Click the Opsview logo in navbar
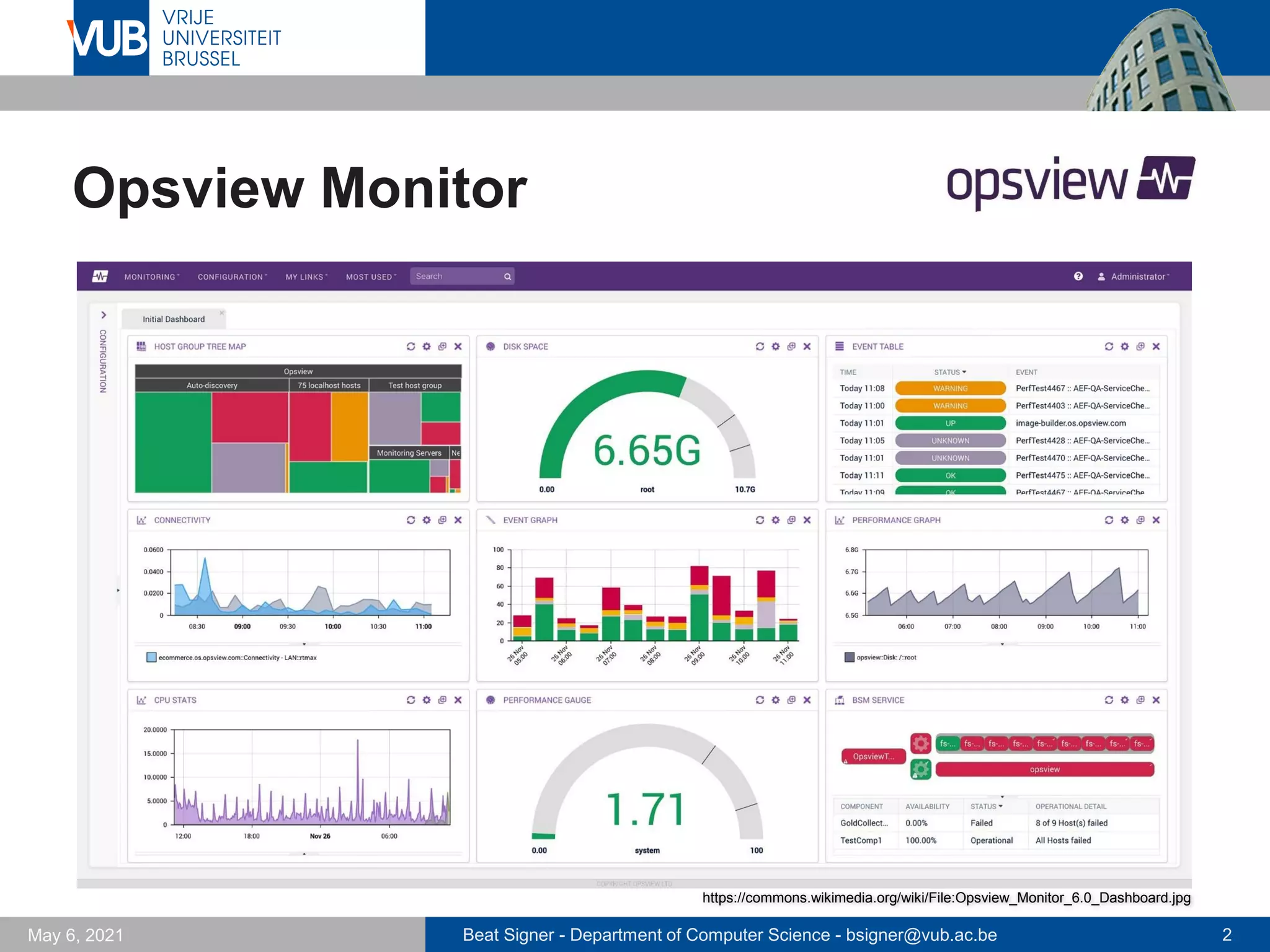The image size is (1270, 952). [x=100, y=276]
